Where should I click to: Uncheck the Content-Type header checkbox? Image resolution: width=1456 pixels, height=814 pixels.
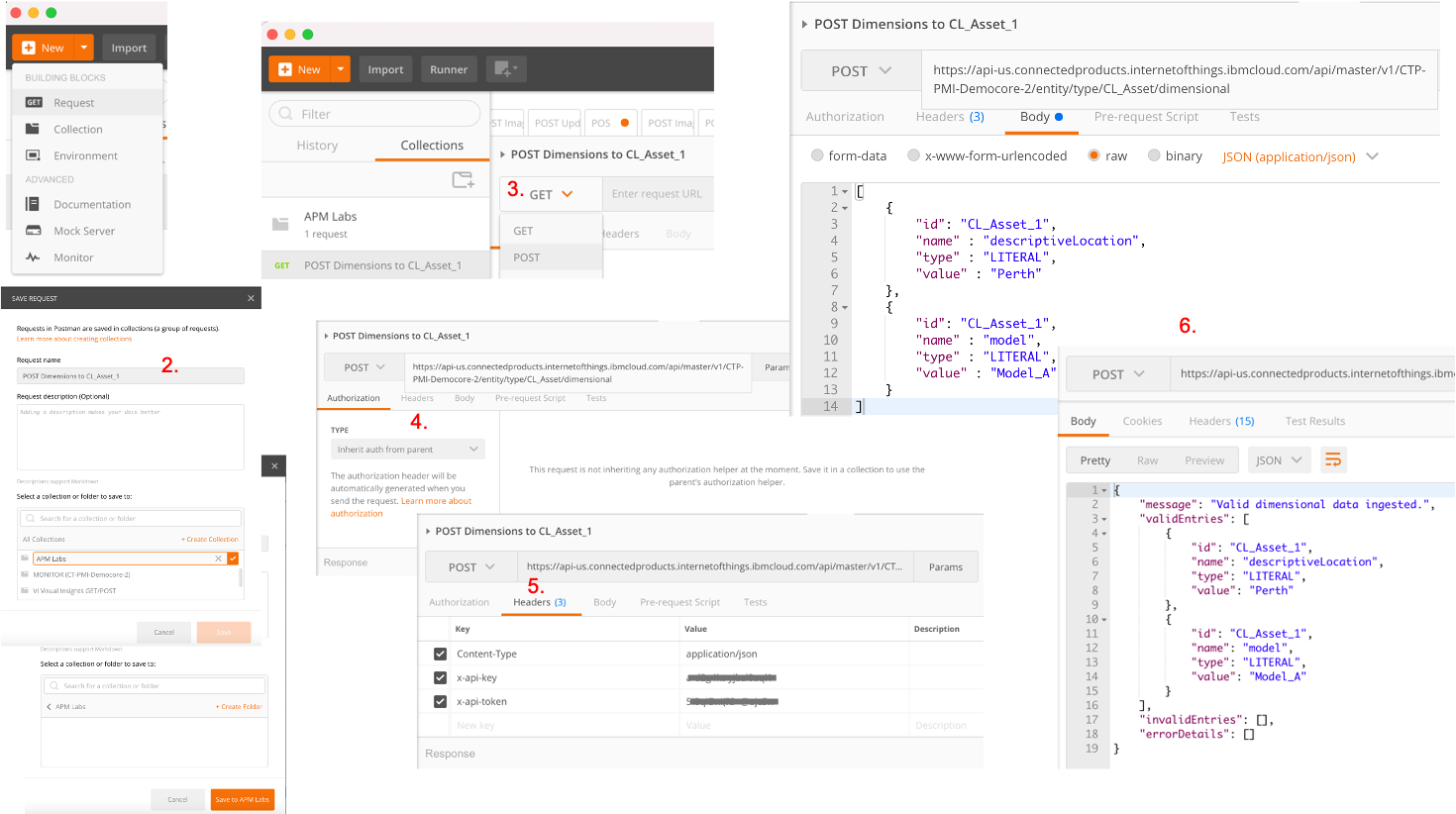pyautogui.click(x=440, y=654)
